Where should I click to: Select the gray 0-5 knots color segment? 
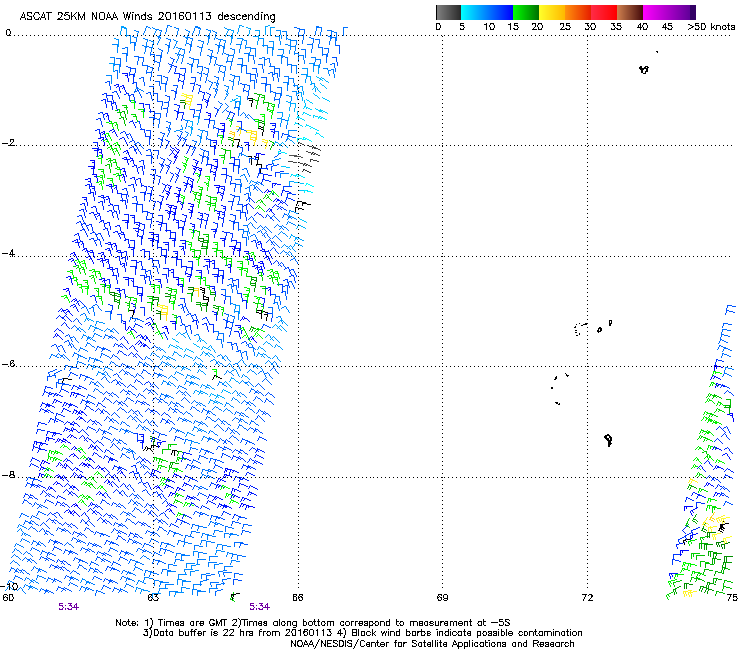(448, 12)
